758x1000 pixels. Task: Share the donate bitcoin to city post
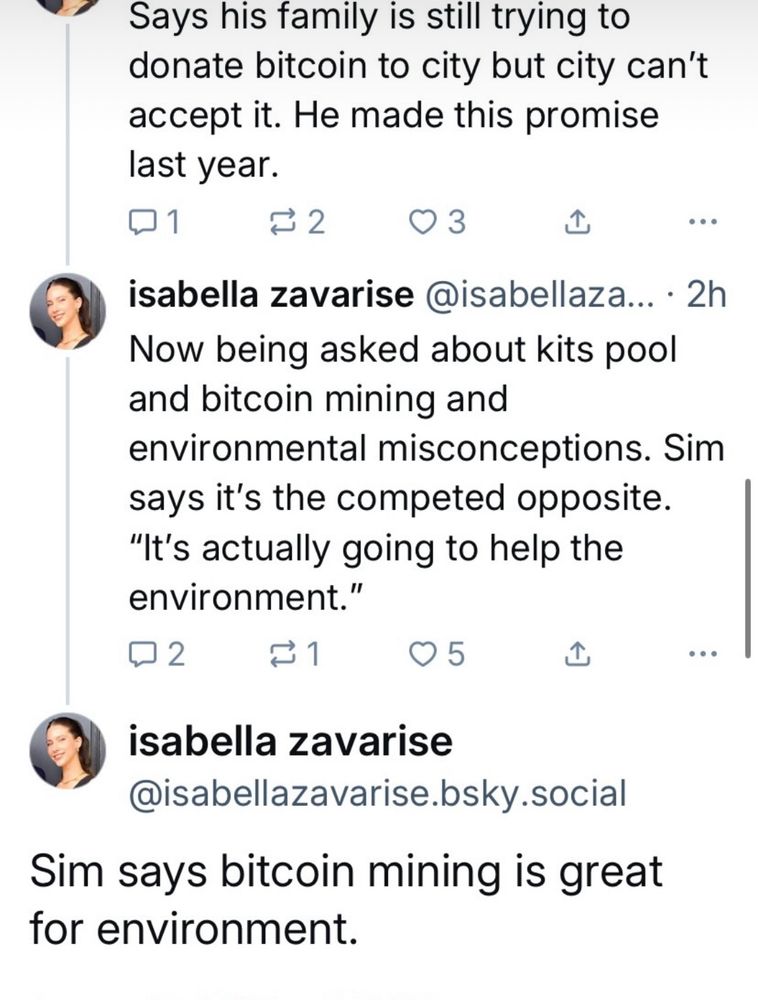[575, 223]
